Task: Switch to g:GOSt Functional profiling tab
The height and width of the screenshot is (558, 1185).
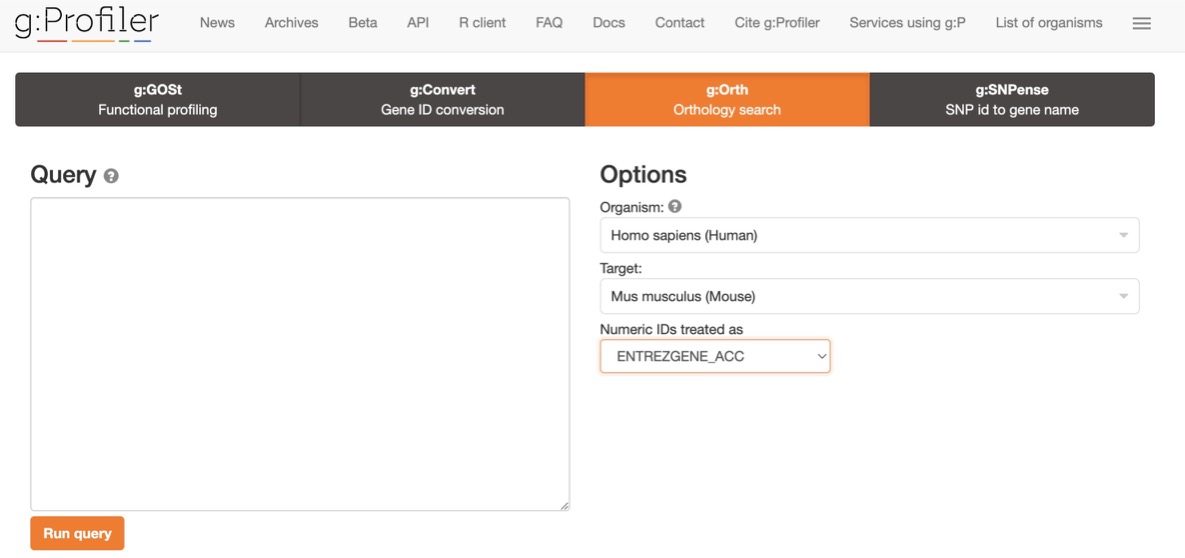Action: (x=158, y=100)
